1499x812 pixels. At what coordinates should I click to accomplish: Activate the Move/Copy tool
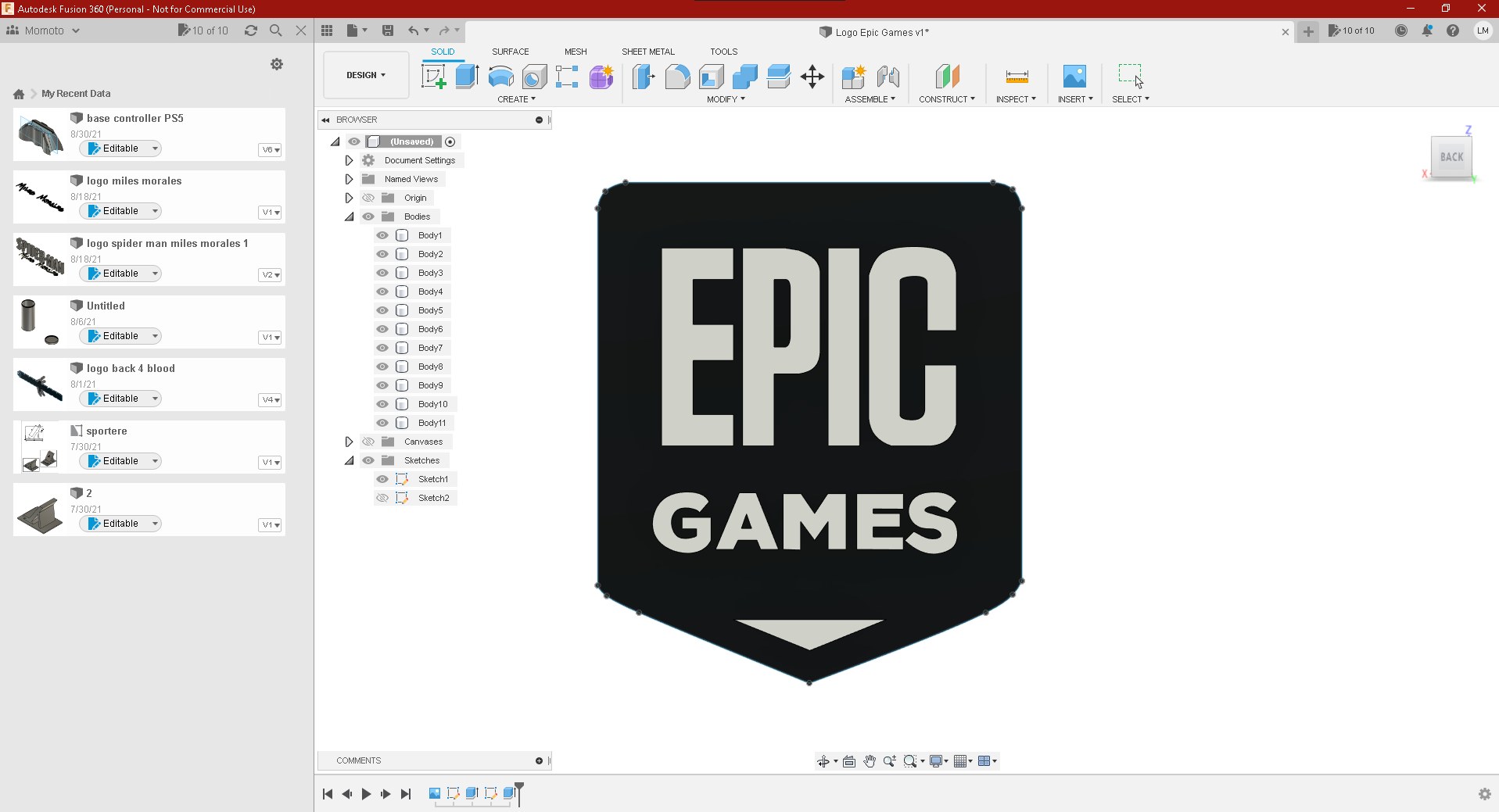[x=812, y=77]
